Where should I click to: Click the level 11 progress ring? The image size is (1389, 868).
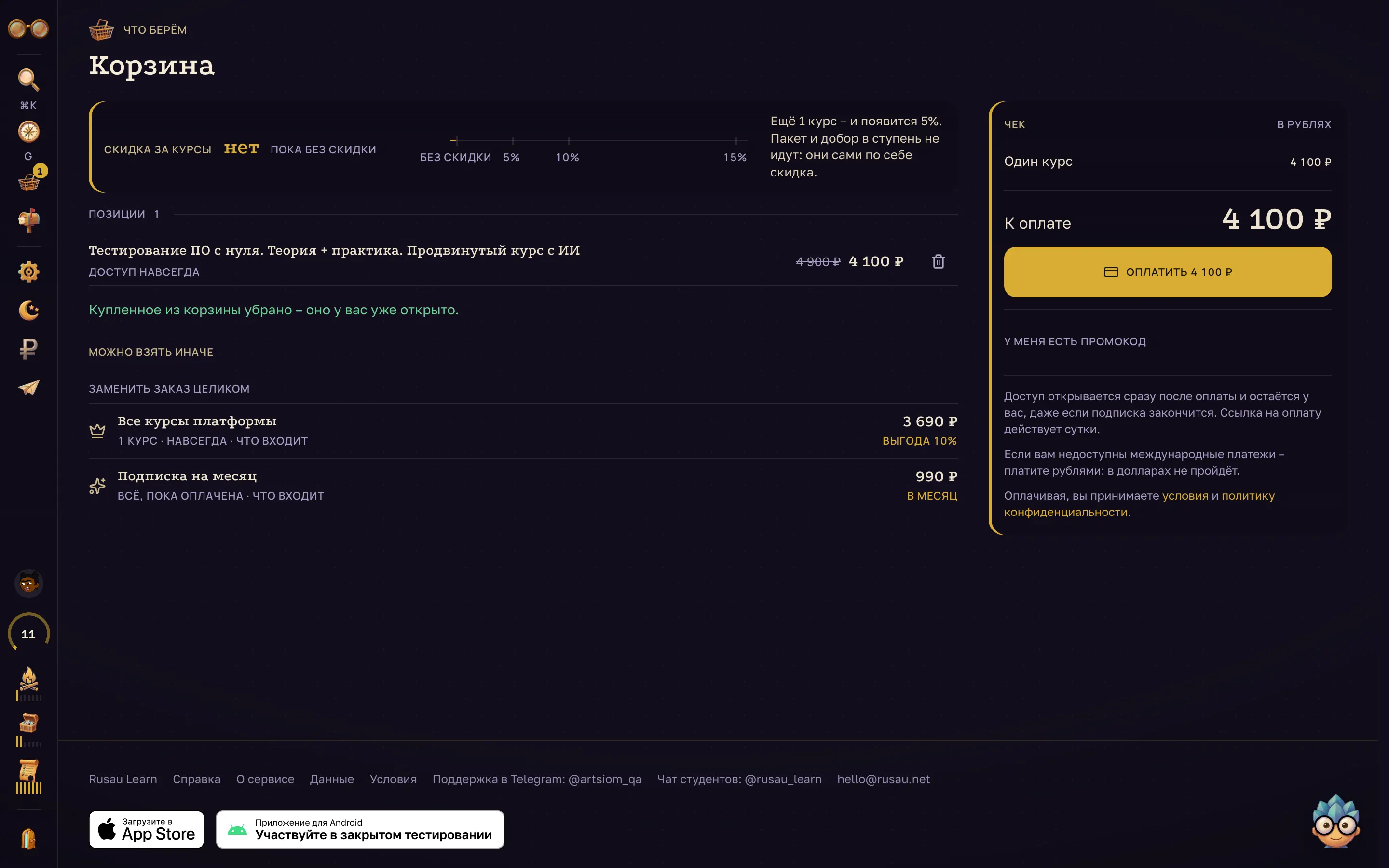tap(28, 634)
